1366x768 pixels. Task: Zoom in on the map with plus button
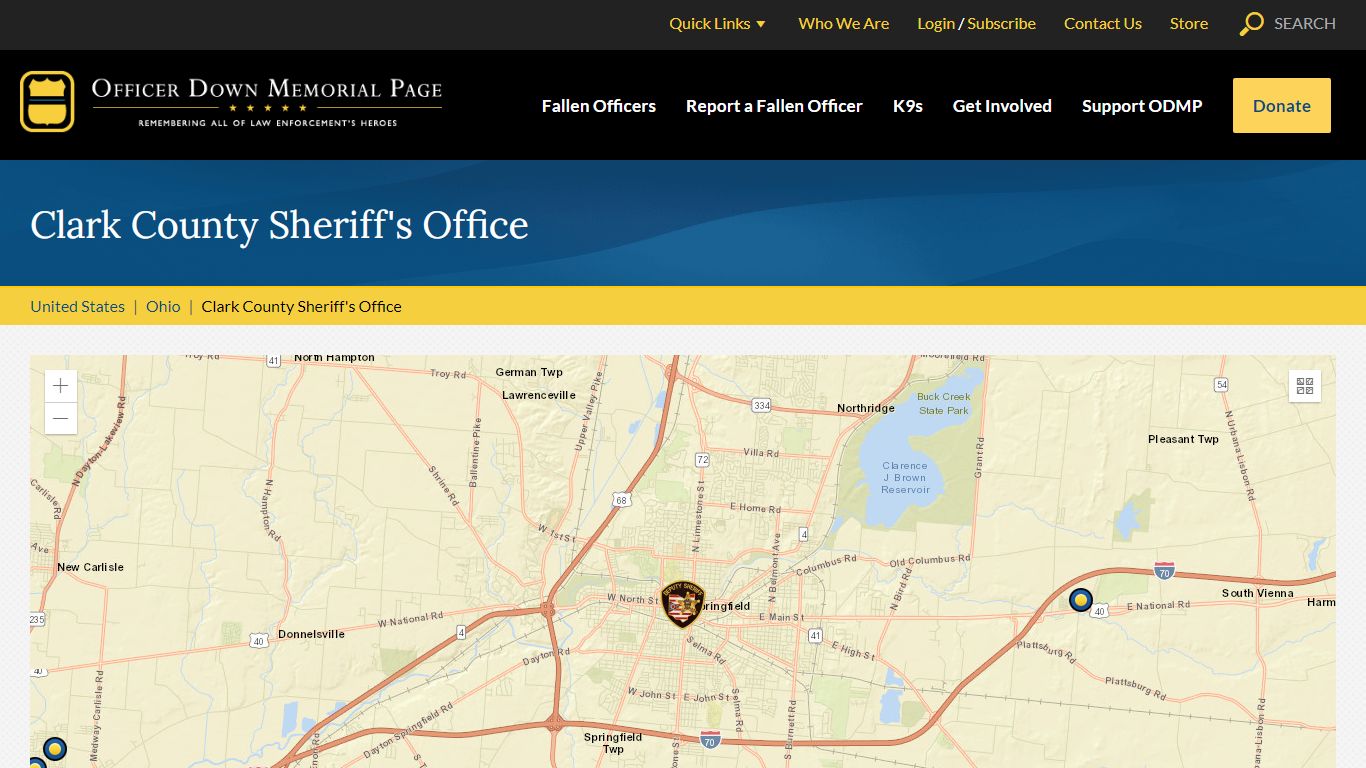coord(61,386)
